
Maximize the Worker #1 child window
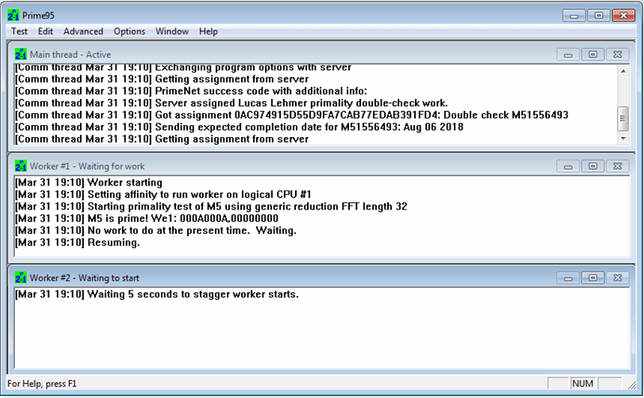593,166
